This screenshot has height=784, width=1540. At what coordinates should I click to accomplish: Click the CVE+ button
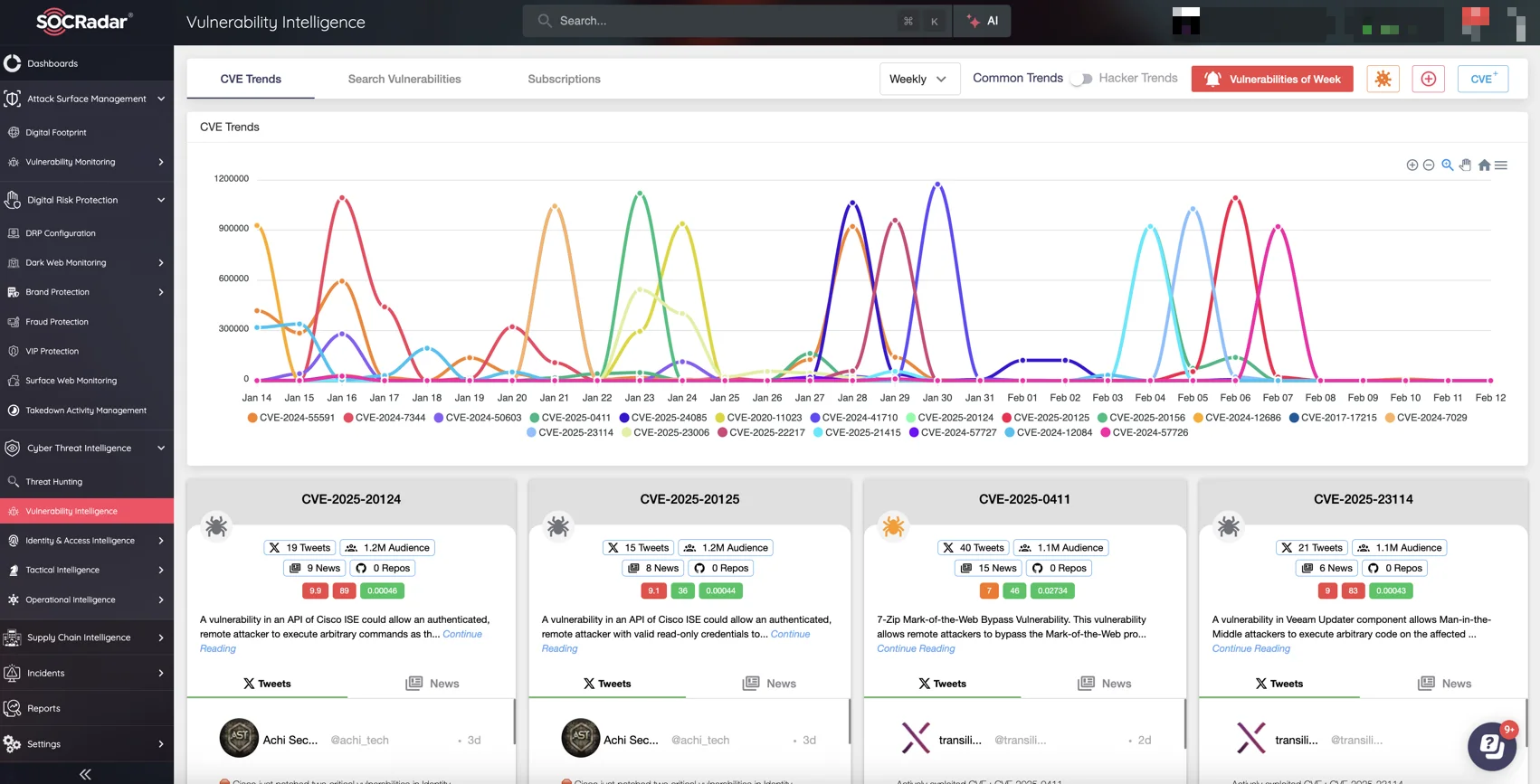[x=1483, y=79]
